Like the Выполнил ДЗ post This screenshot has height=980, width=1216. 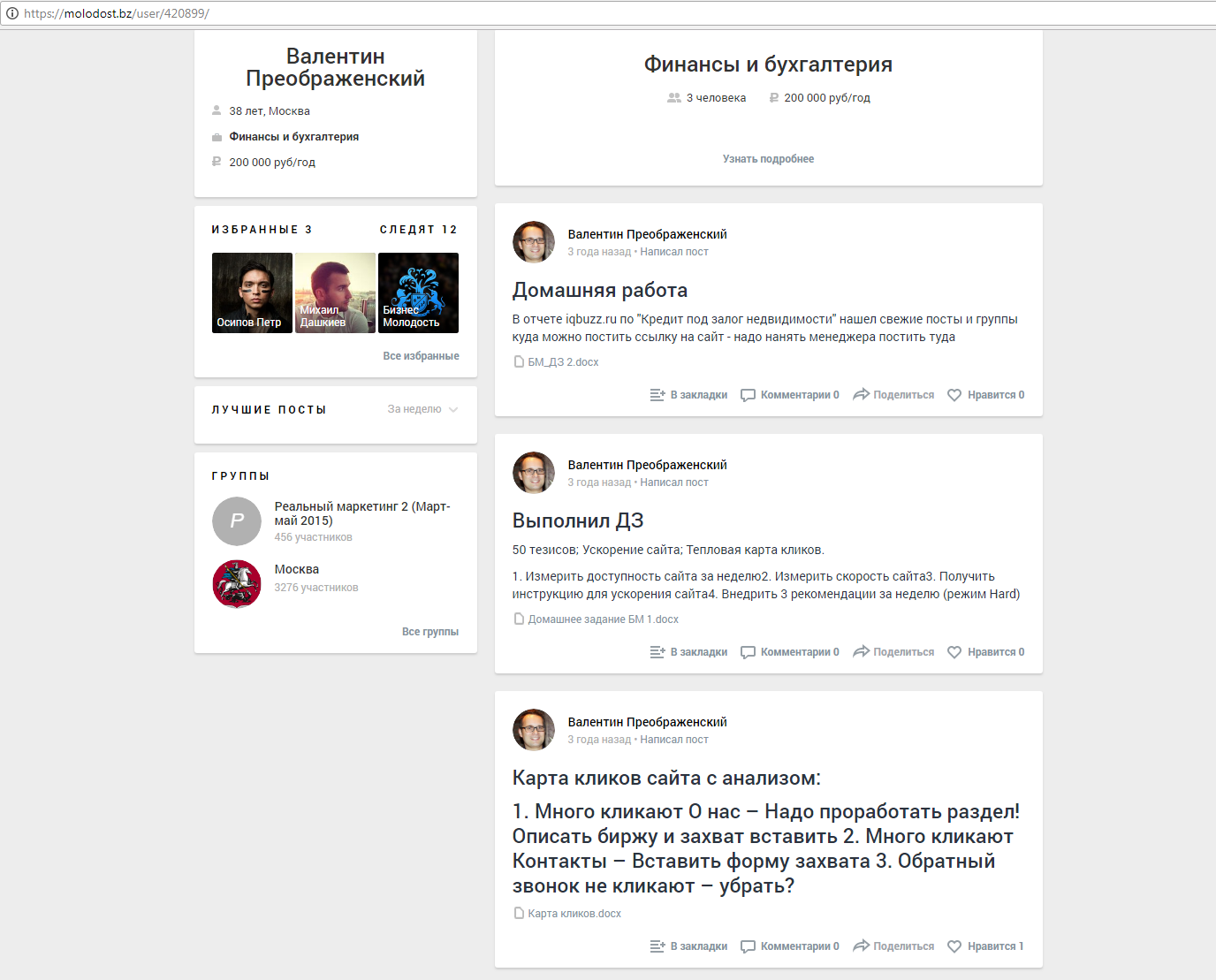tap(985, 652)
